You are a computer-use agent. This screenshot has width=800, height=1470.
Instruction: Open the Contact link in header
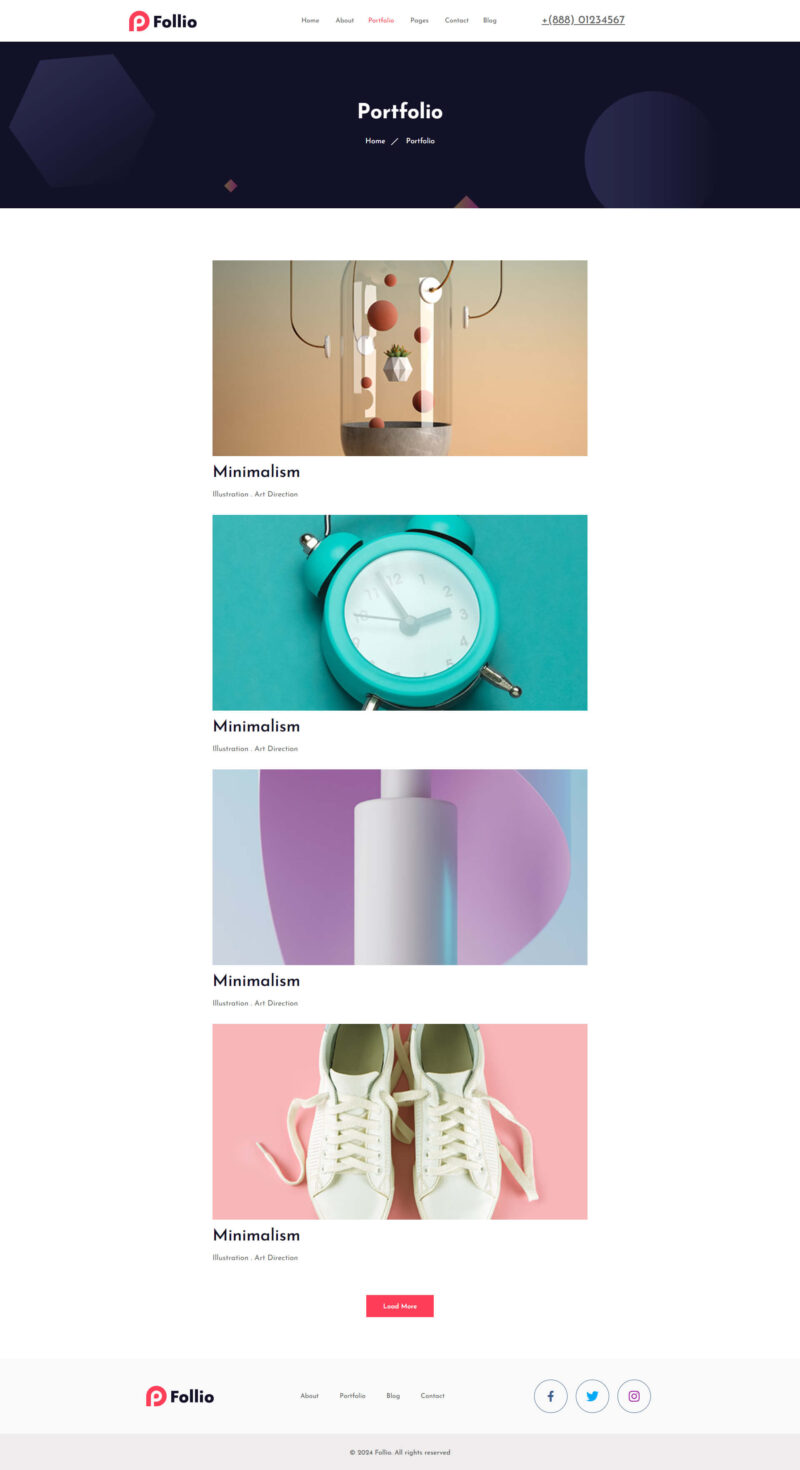pos(456,20)
